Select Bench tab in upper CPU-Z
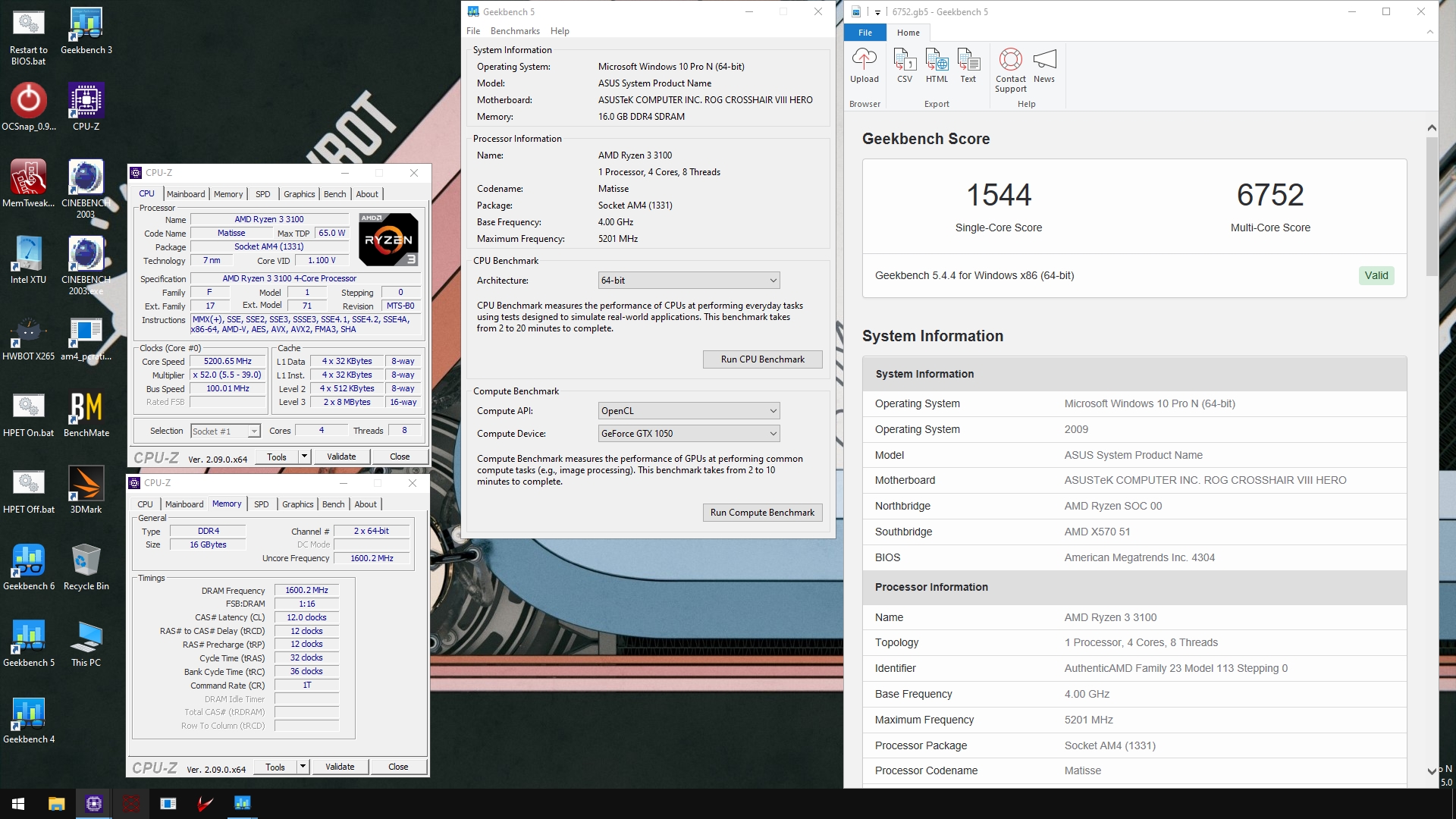 coord(334,194)
